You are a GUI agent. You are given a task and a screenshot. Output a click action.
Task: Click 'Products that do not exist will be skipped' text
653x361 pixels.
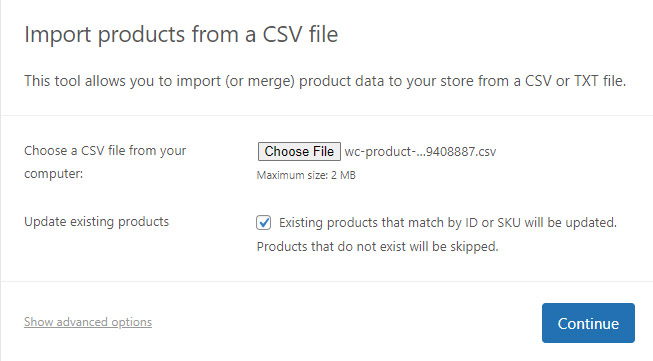pyautogui.click(x=377, y=246)
